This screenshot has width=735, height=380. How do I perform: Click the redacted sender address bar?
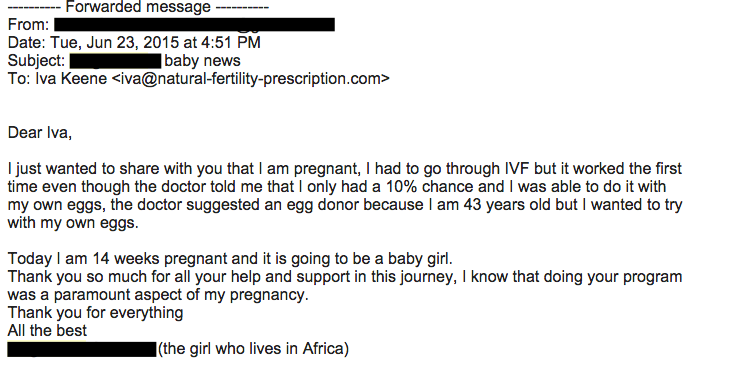[x=195, y=25]
